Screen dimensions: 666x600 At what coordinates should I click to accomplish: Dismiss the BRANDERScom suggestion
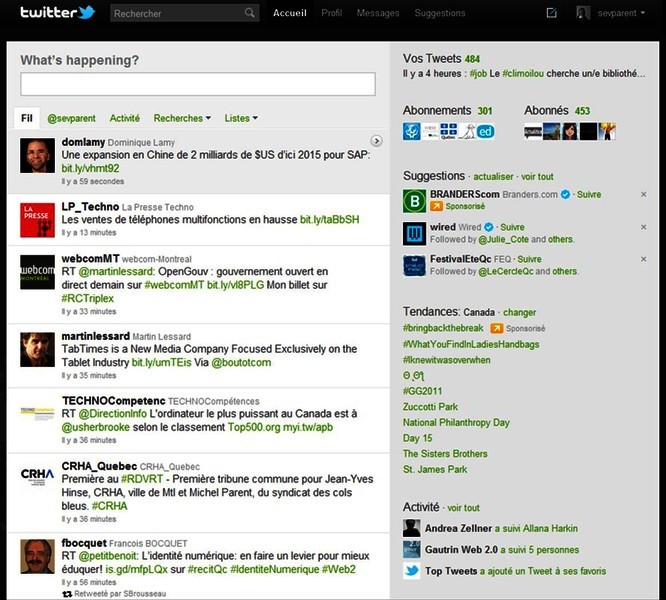pos(643,194)
